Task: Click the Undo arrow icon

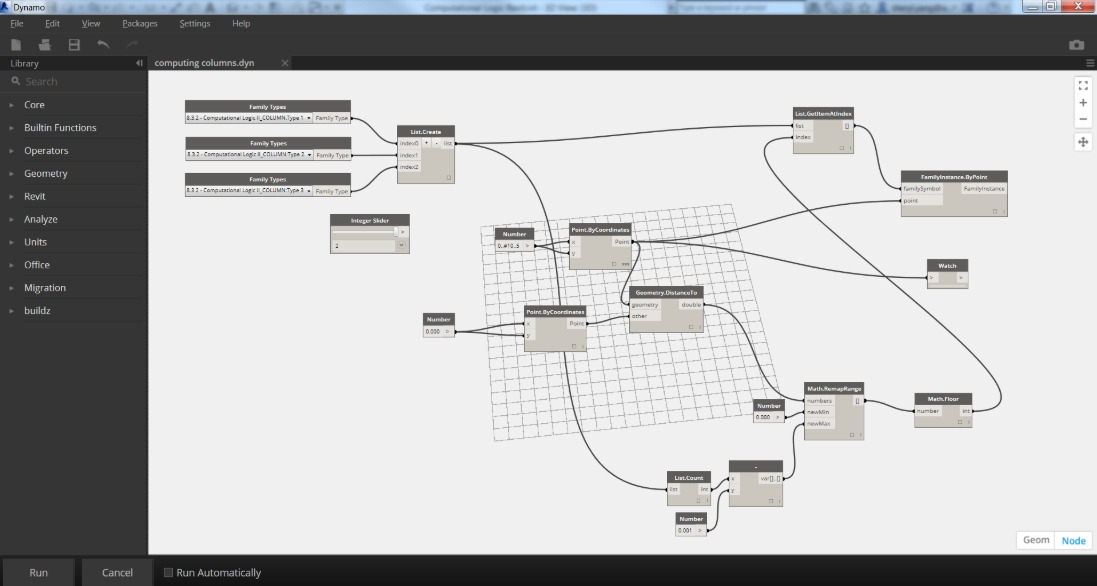Action: (x=104, y=45)
